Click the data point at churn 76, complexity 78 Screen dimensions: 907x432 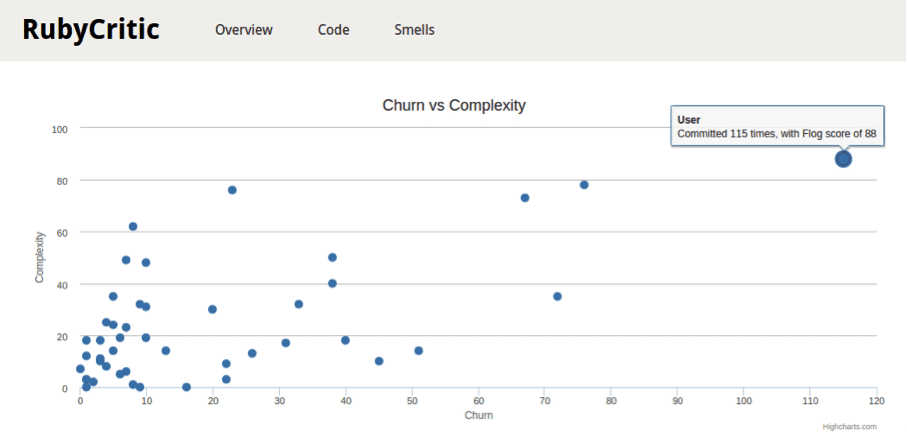[584, 185]
